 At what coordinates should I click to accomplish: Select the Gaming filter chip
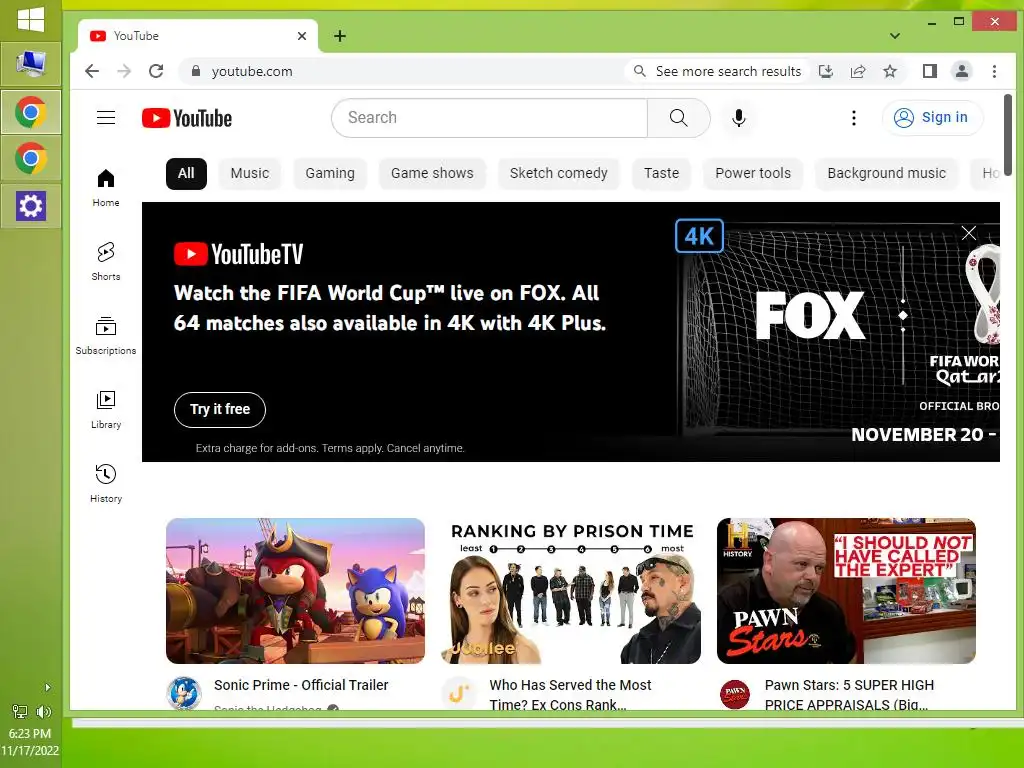[x=330, y=174]
